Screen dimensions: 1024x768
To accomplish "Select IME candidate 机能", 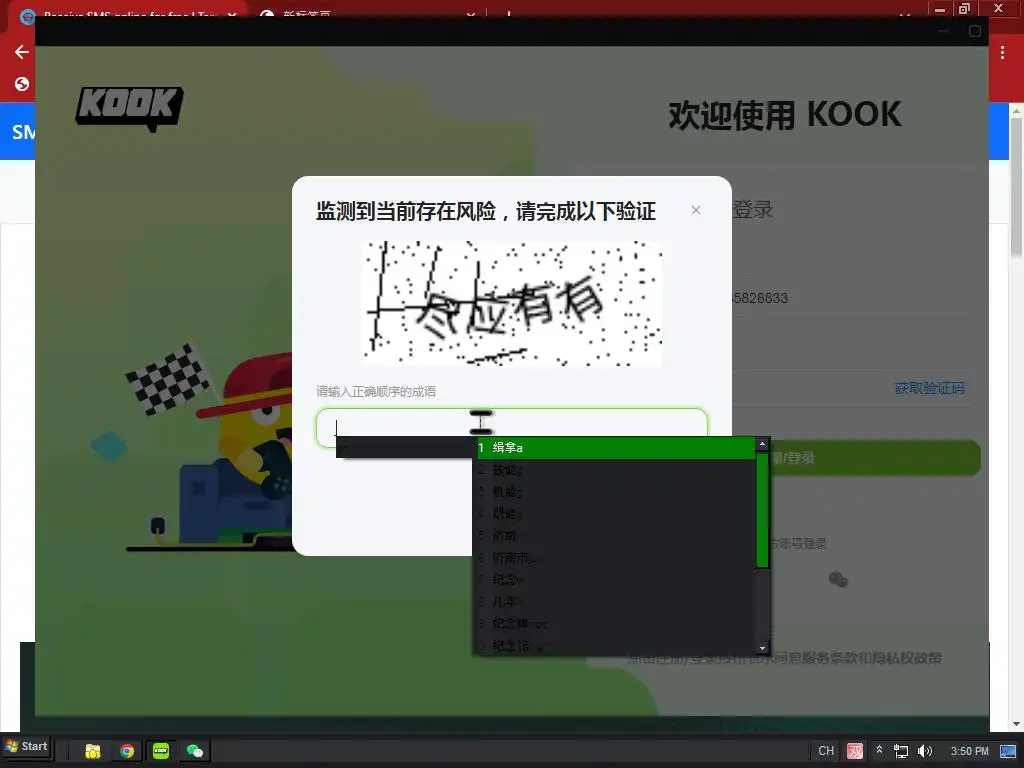I will tap(616, 492).
